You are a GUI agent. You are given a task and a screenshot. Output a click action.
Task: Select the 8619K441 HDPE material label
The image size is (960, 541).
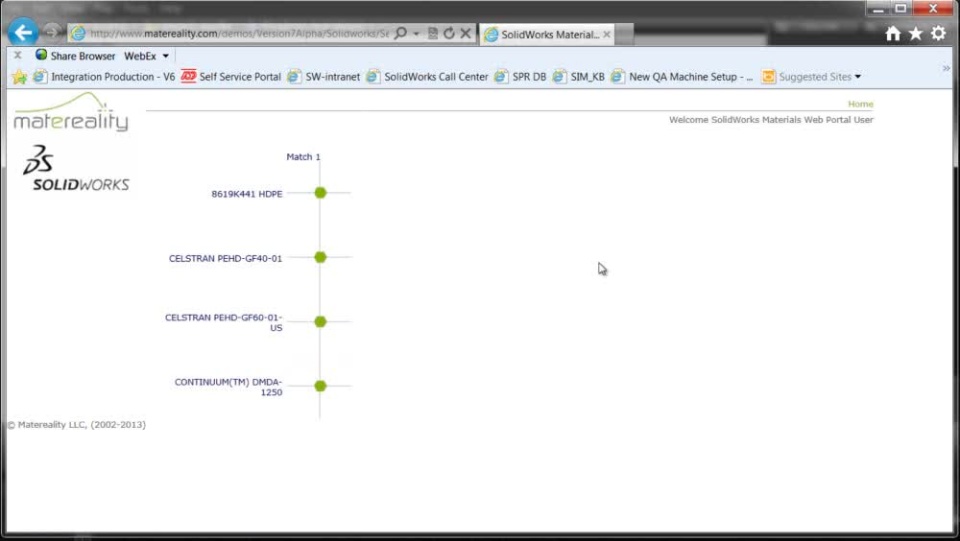[247, 194]
